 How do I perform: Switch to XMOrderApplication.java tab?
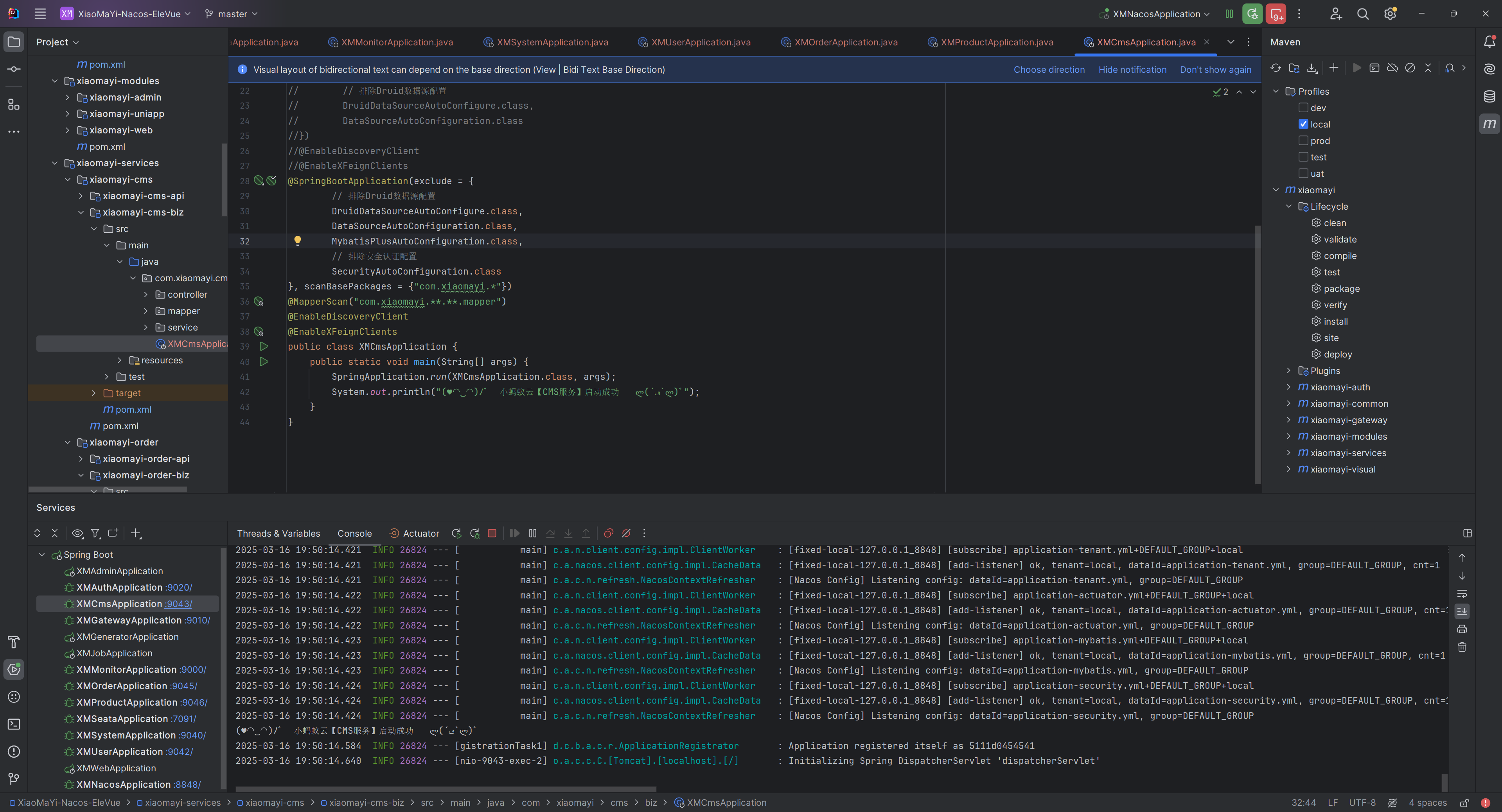[840, 42]
